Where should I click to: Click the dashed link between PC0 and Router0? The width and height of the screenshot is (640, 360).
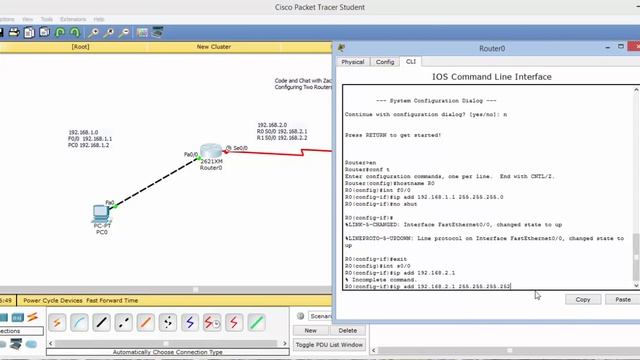coord(156,182)
